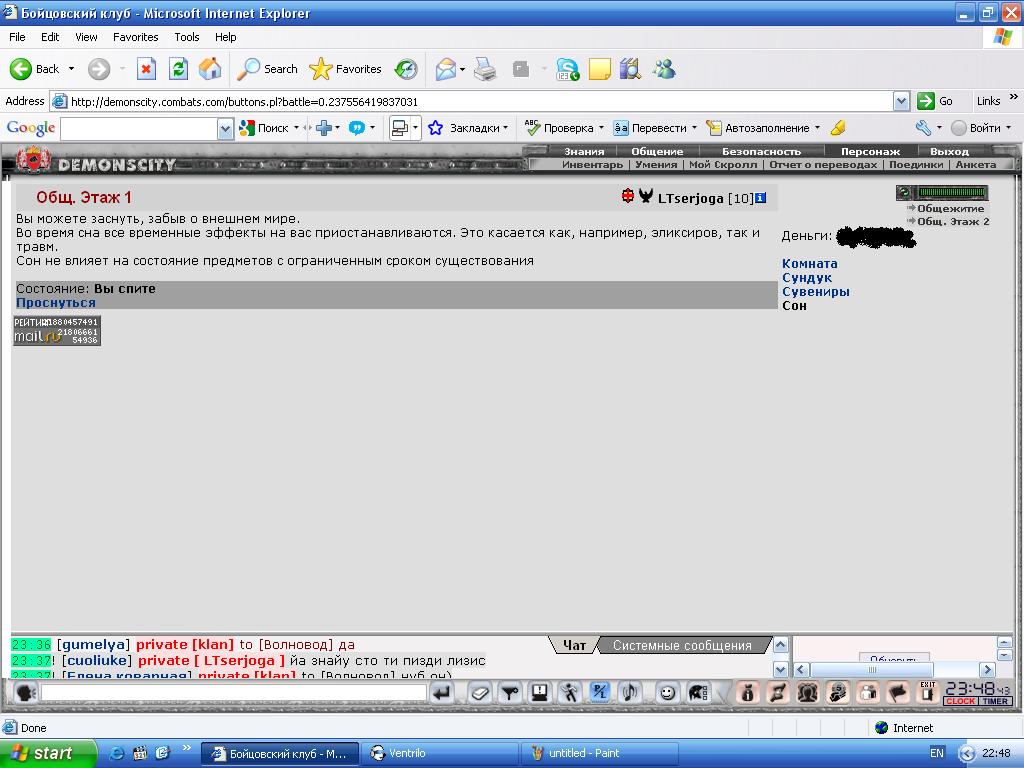The image size is (1024, 768).
Task: Open the Автозаполнение autofill dropdown
Action: coord(817,128)
